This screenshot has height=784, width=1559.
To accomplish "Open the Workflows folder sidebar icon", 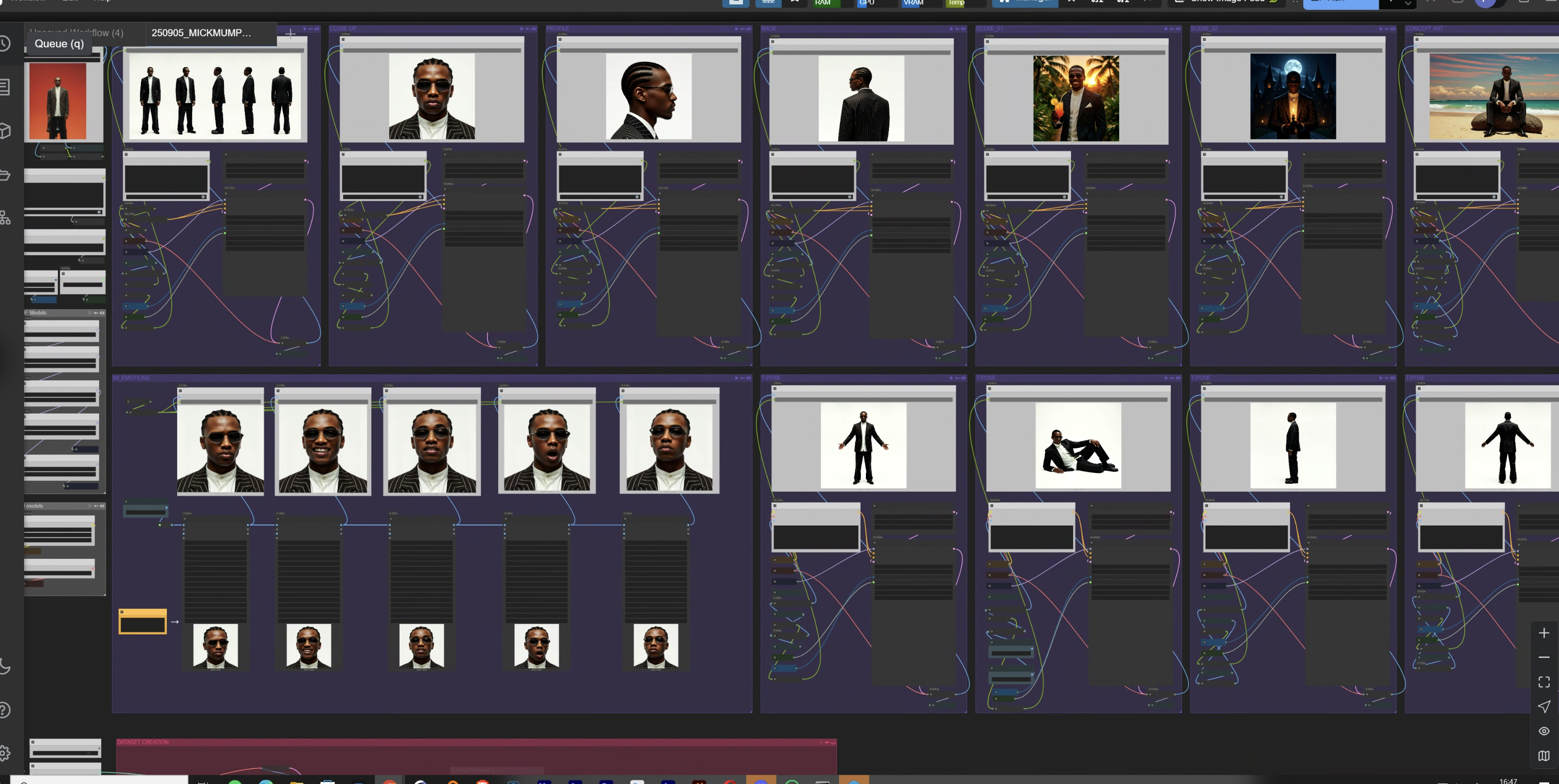I will [5, 175].
